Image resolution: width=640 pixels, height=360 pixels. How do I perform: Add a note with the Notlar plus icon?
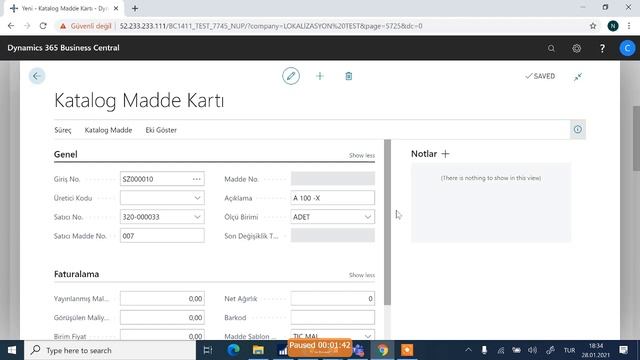pyautogui.click(x=445, y=154)
